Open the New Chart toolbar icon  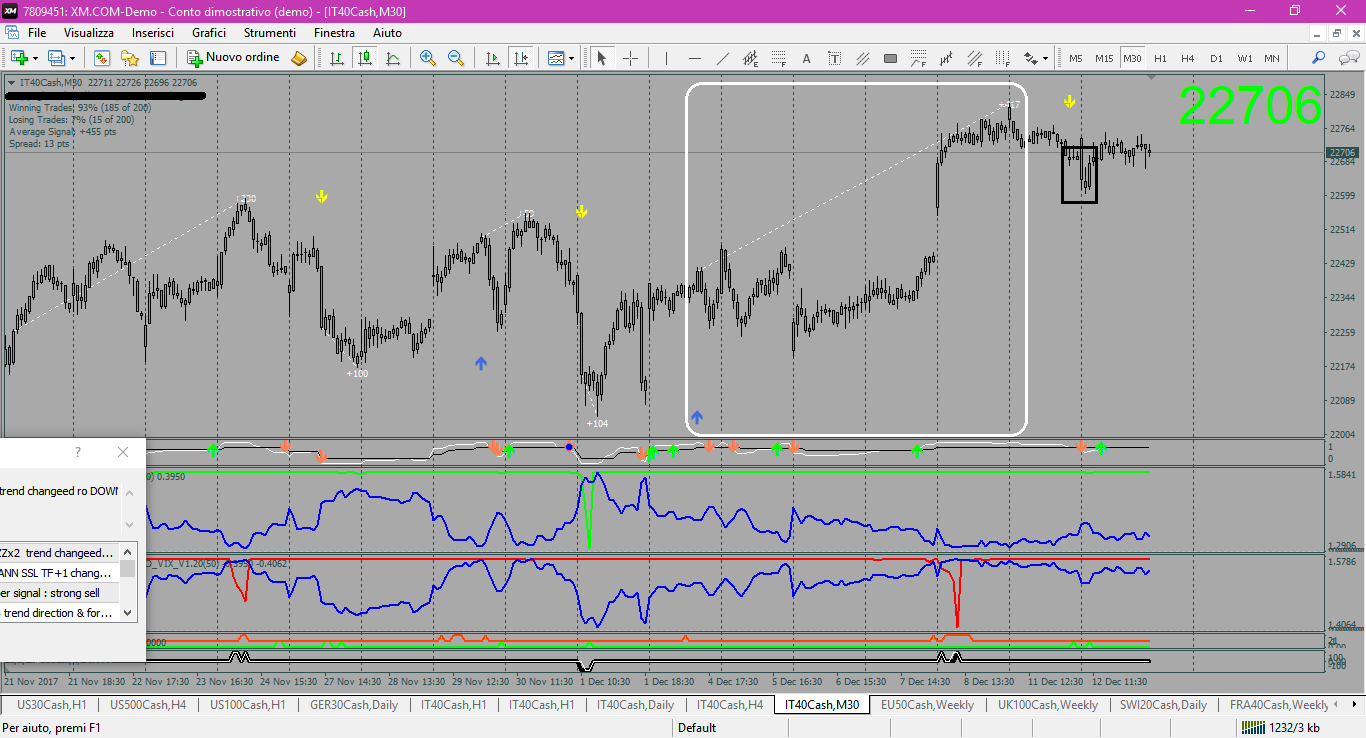[x=18, y=58]
